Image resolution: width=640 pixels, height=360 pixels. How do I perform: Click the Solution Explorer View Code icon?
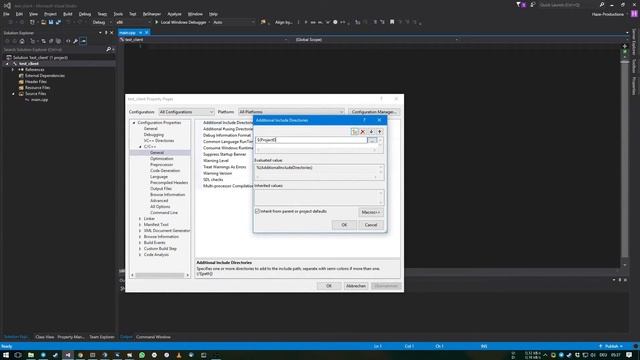click(x=68, y=41)
